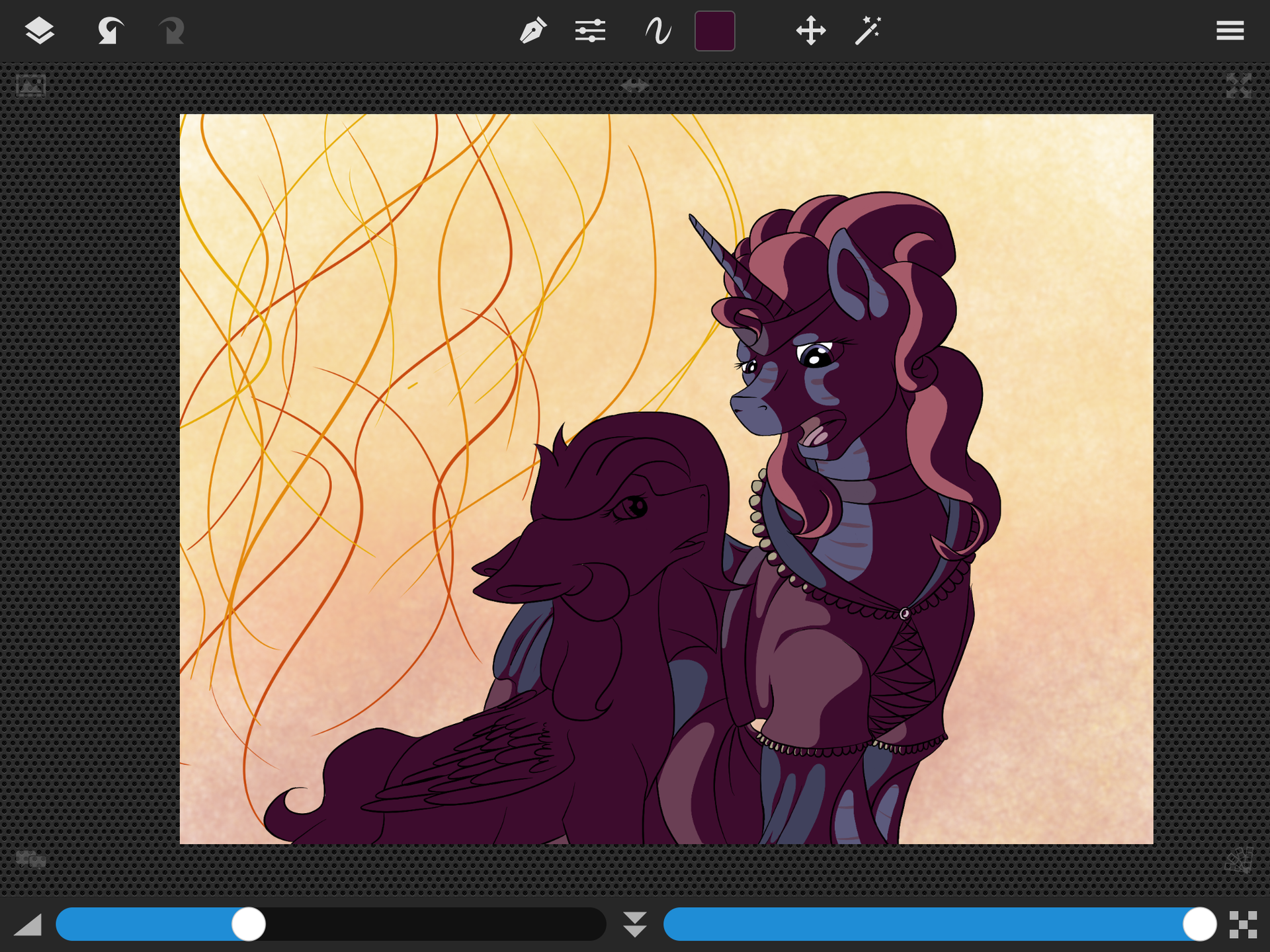Open brush settings sliders
The width and height of the screenshot is (1270, 952).
pyautogui.click(x=590, y=31)
